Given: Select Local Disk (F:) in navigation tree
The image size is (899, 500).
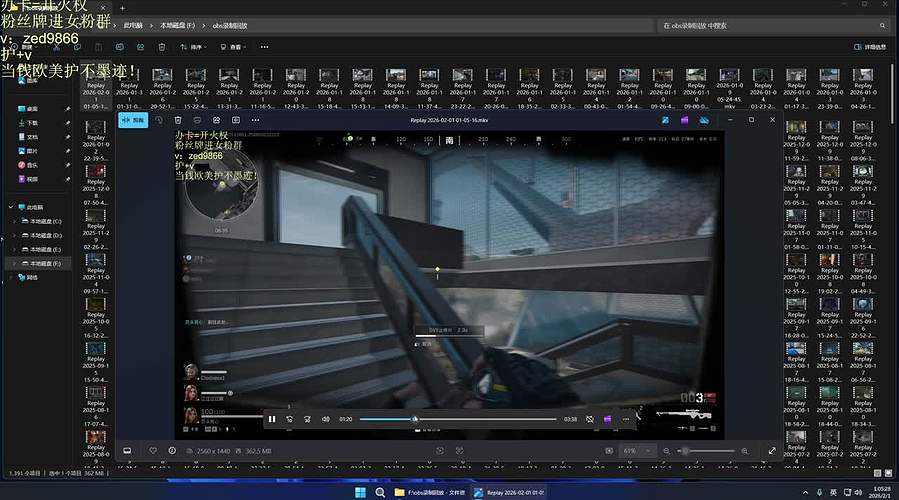Looking at the screenshot, I should click(x=45, y=263).
